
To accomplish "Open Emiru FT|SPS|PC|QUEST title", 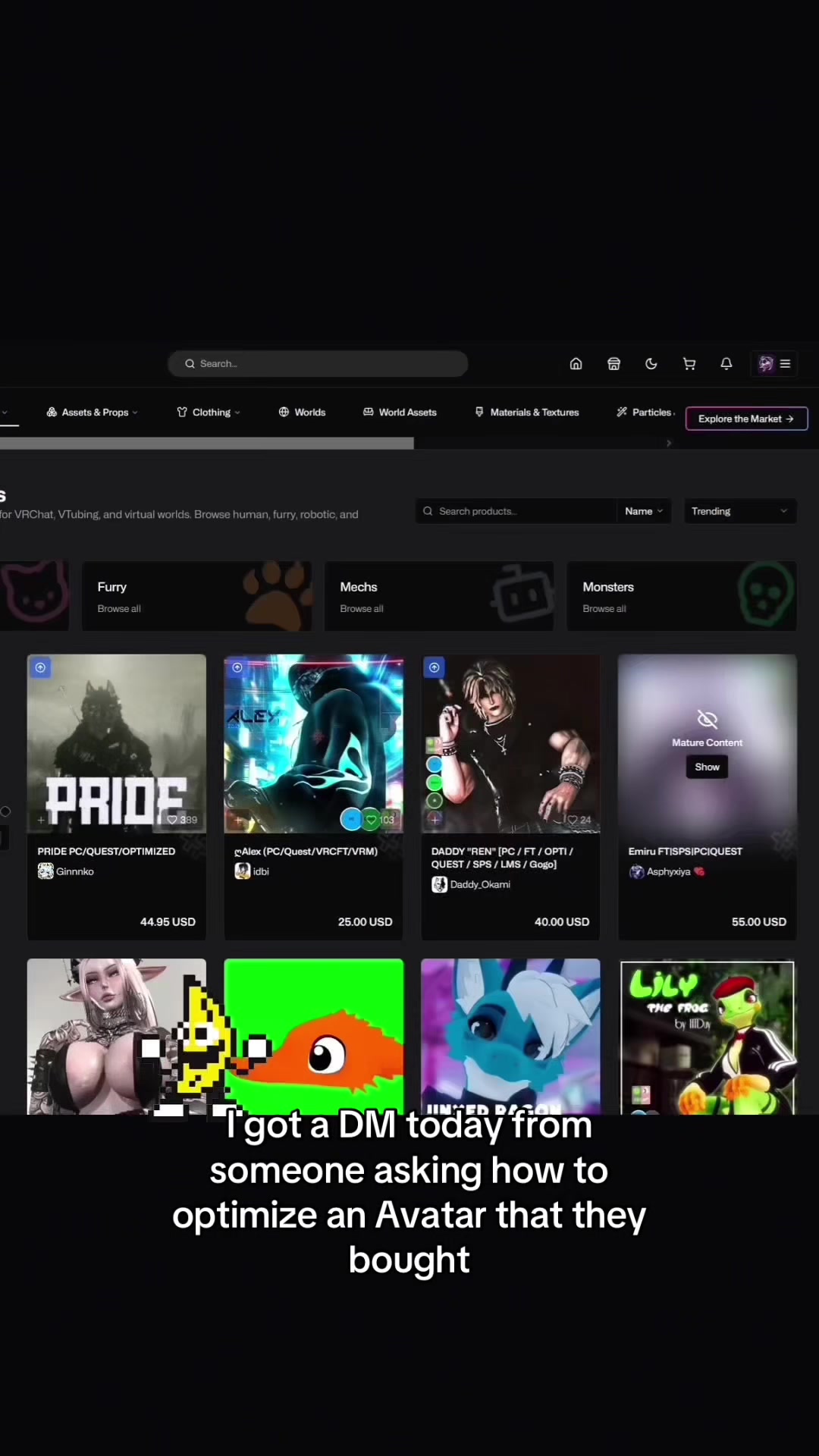I will point(686,852).
